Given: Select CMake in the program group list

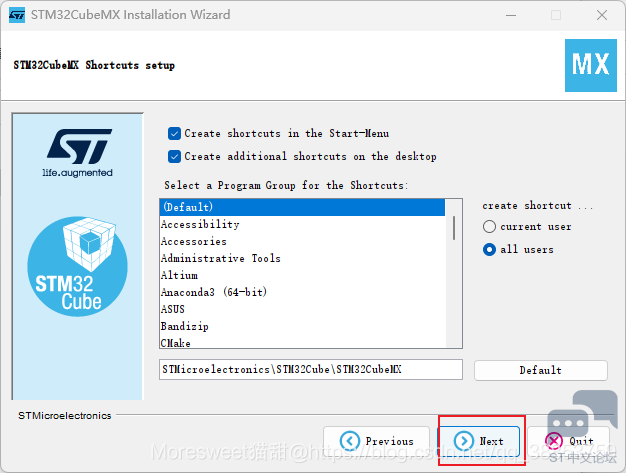Looking at the screenshot, I should (x=302, y=342).
